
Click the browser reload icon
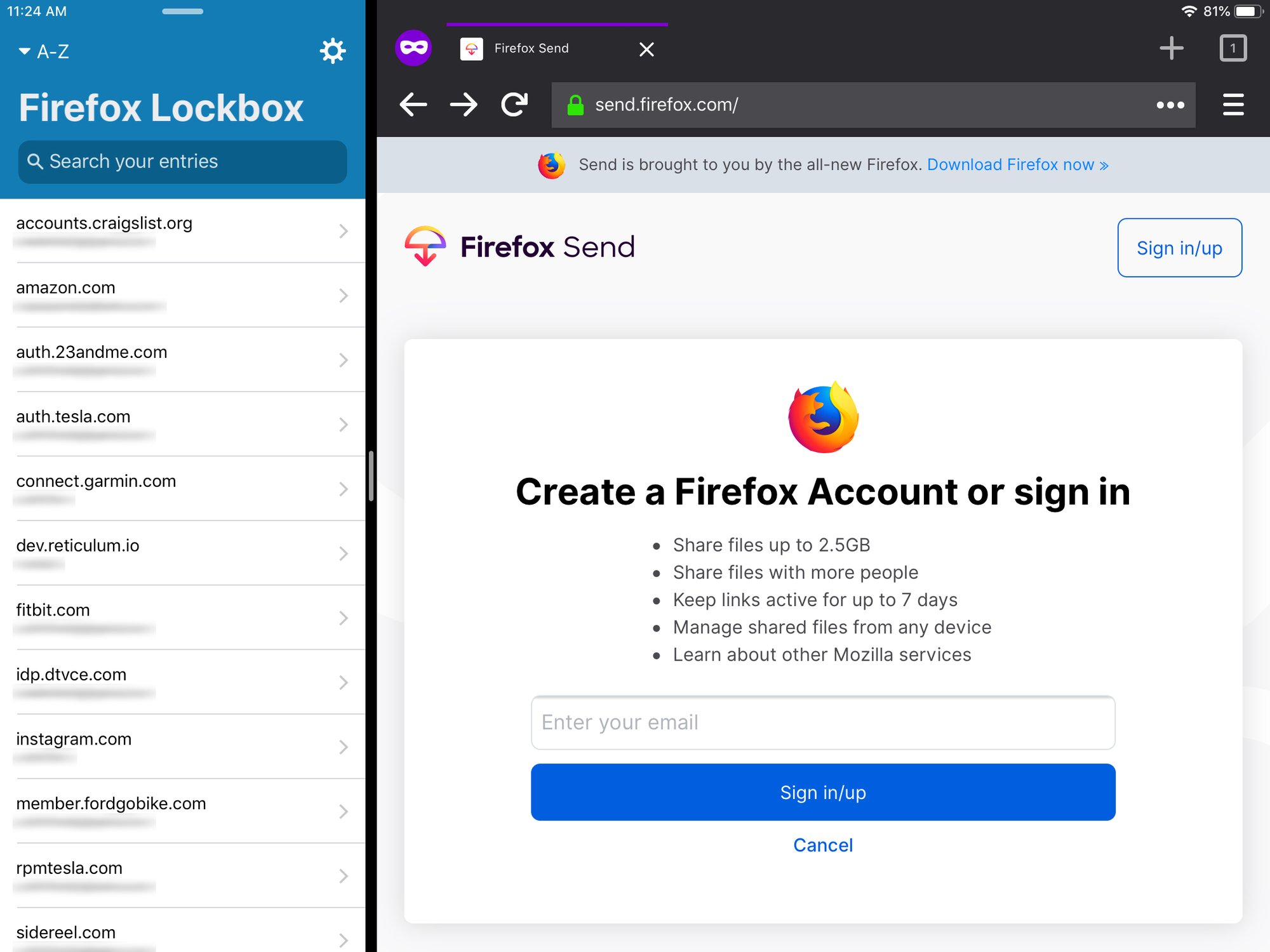[x=517, y=104]
